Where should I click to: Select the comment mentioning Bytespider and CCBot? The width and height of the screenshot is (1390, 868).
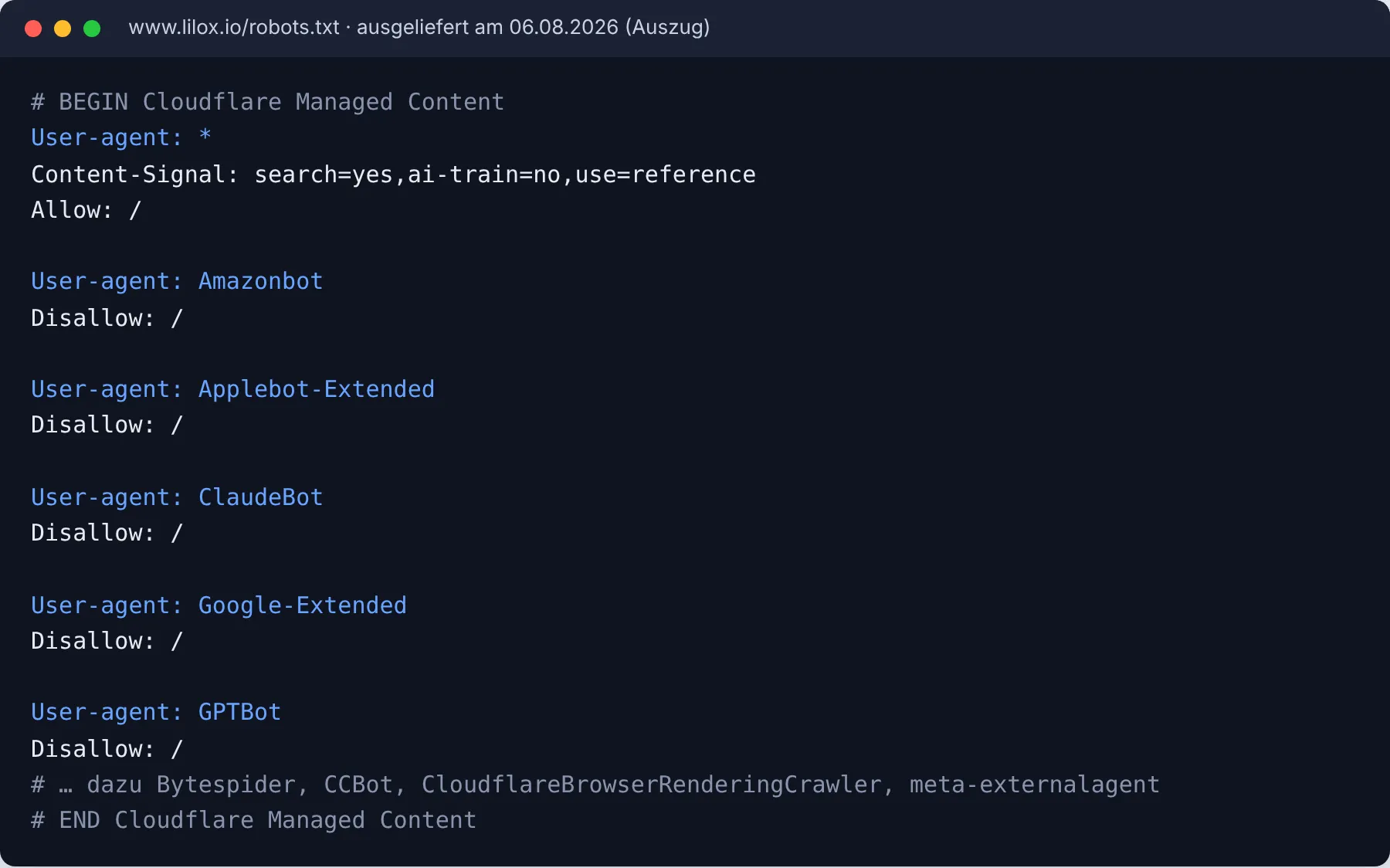pos(595,785)
